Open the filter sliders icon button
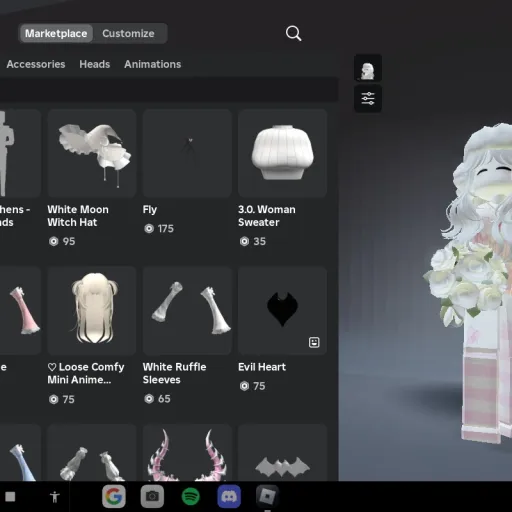This screenshot has width=512, height=512. (368, 99)
